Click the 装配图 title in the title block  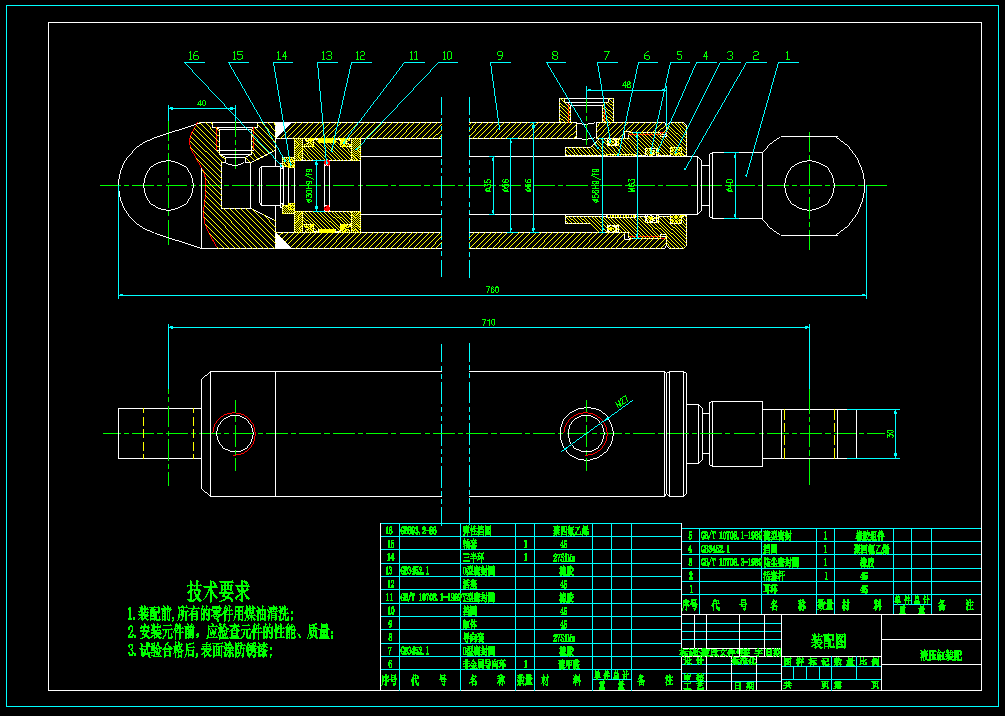click(x=831, y=639)
